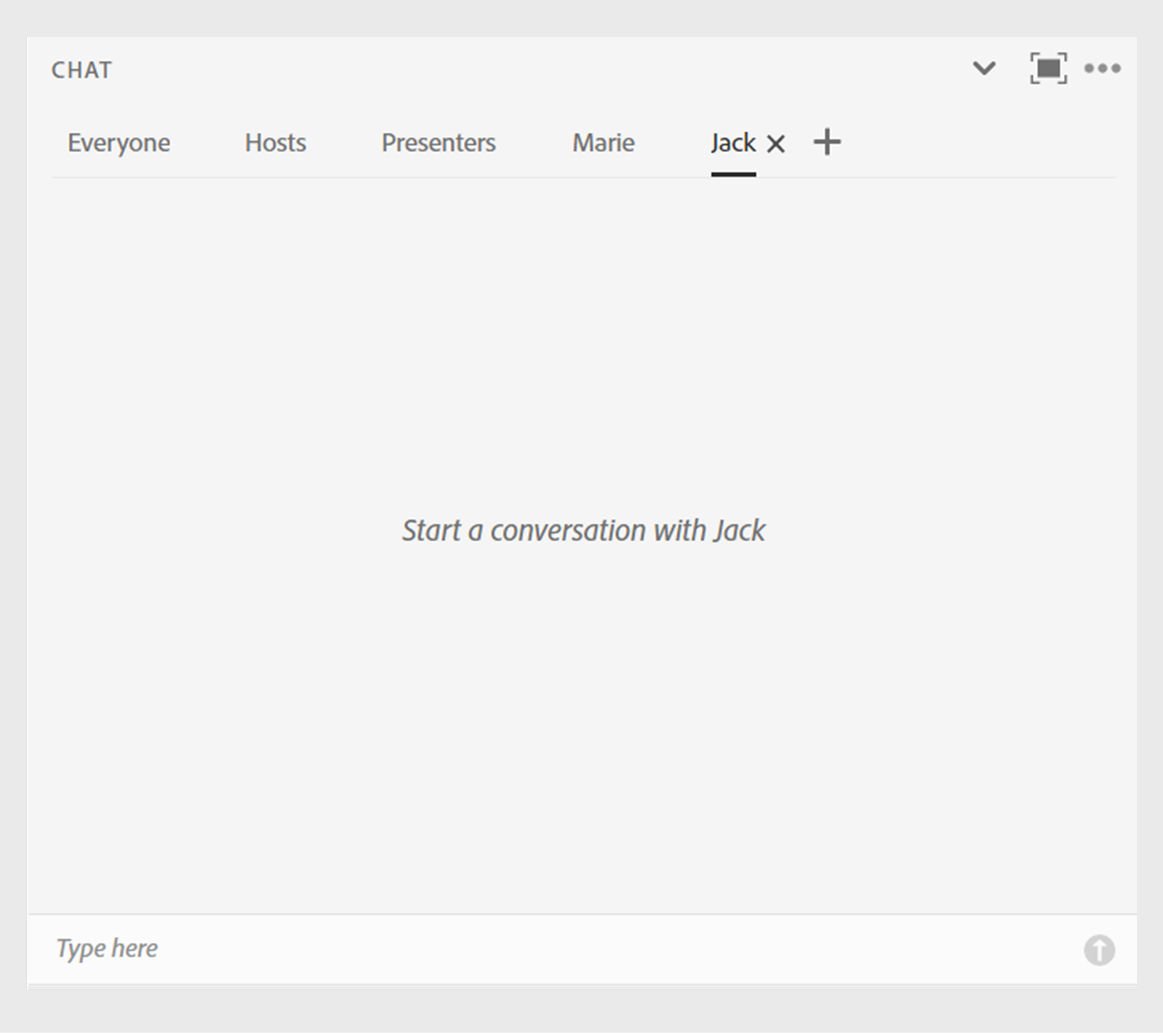Click the CHAT pod title
The image size is (1163, 1033).
[82, 70]
